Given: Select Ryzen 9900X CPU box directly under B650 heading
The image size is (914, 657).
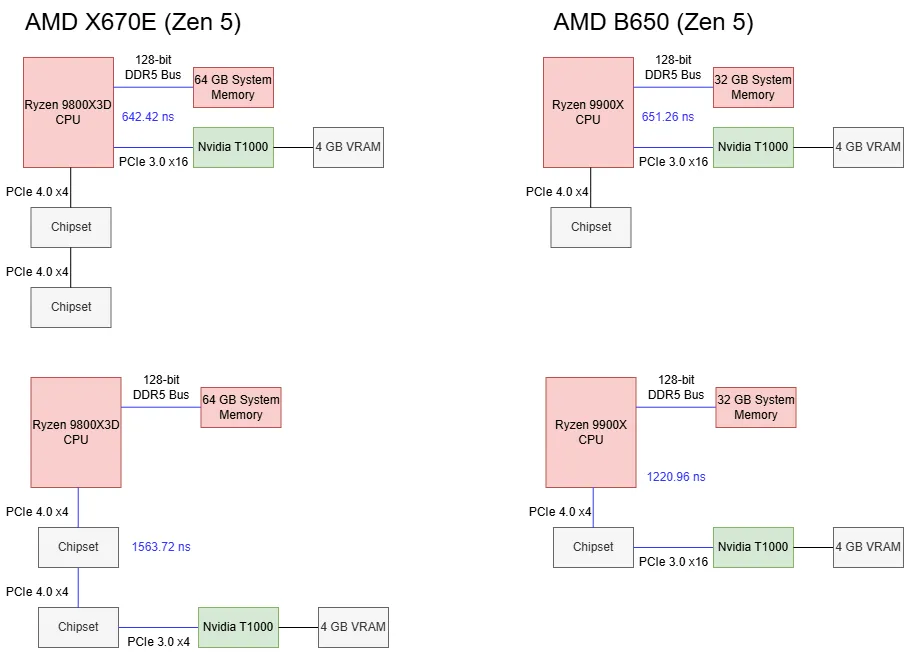Looking at the screenshot, I should click(x=588, y=112).
